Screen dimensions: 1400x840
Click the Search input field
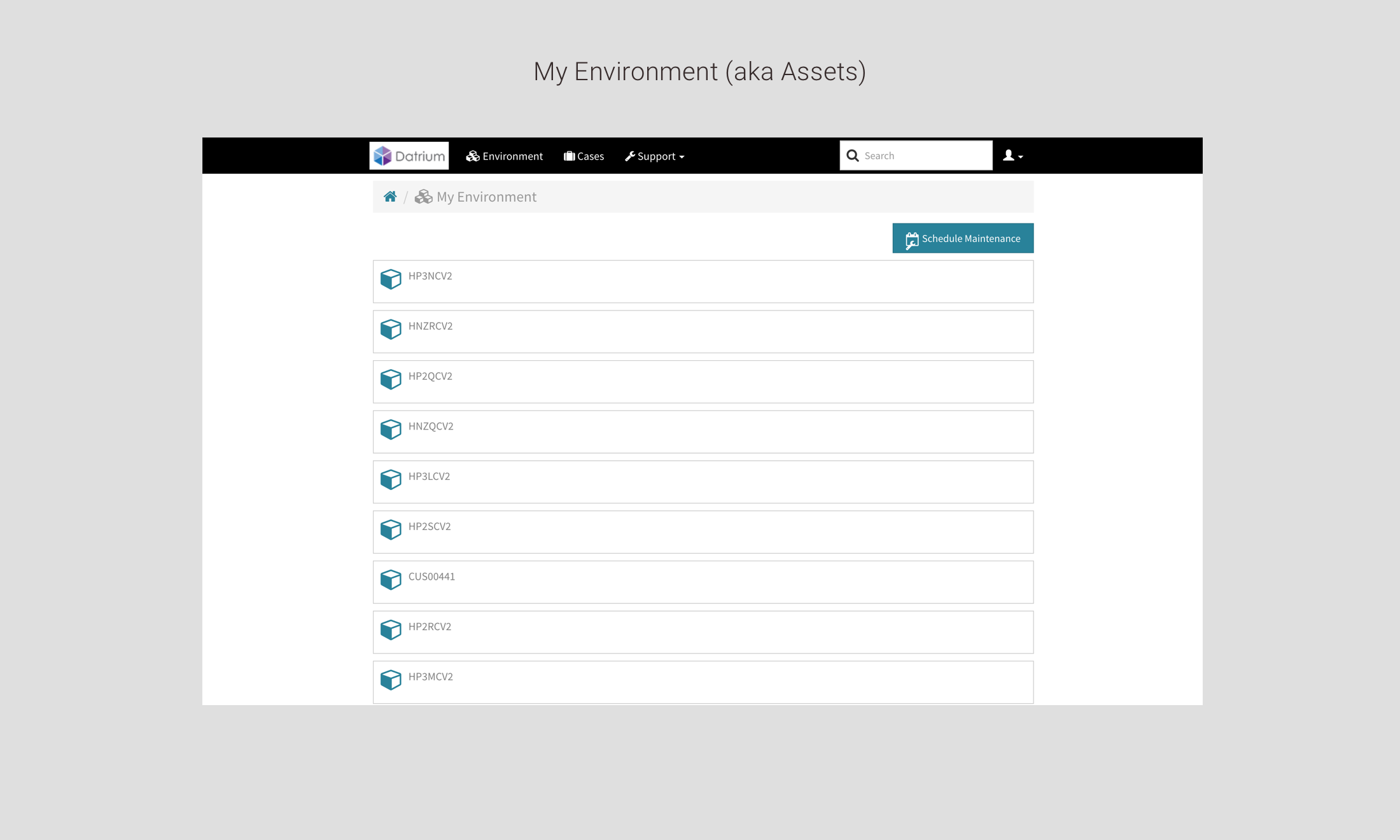pos(916,155)
